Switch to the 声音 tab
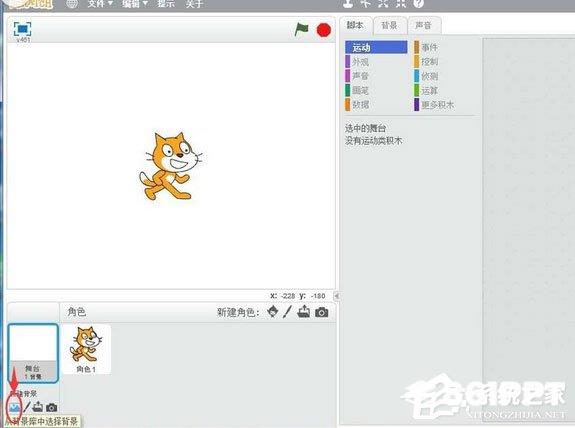Image resolution: width=575 pixels, height=428 pixels. [424, 26]
